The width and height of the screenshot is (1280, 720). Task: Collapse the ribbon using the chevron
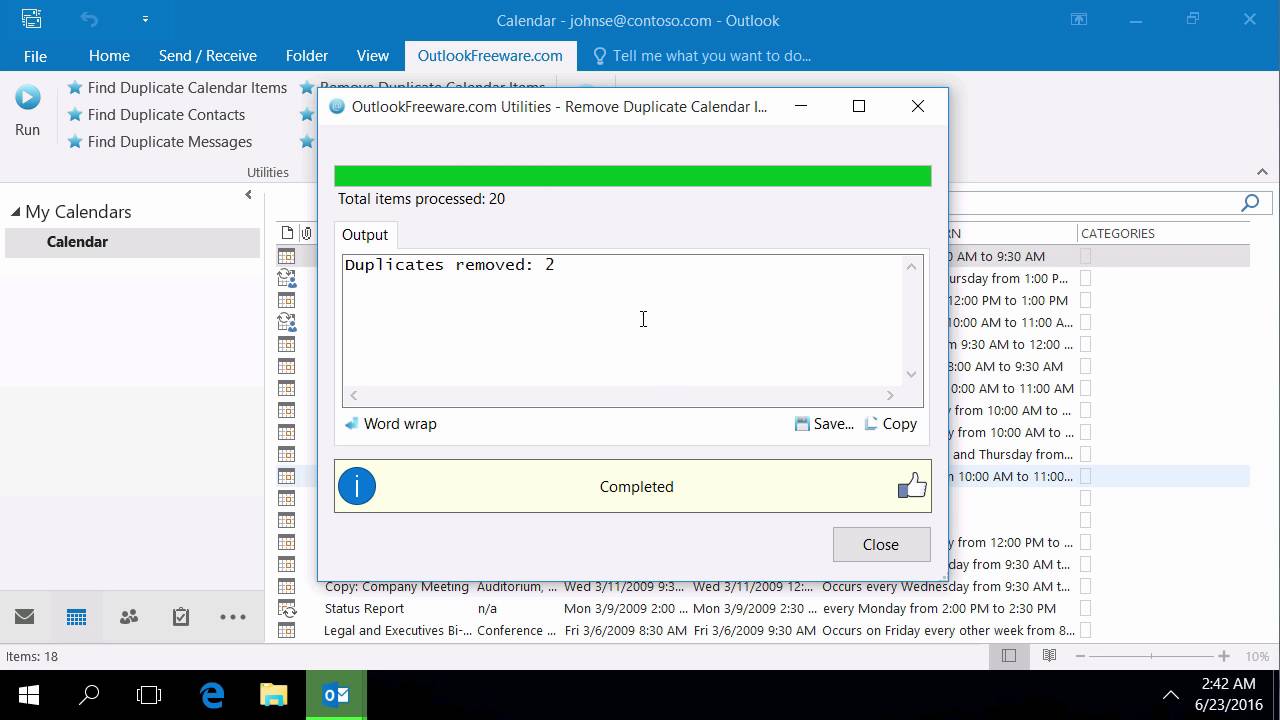pyautogui.click(x=1262, y=172)
